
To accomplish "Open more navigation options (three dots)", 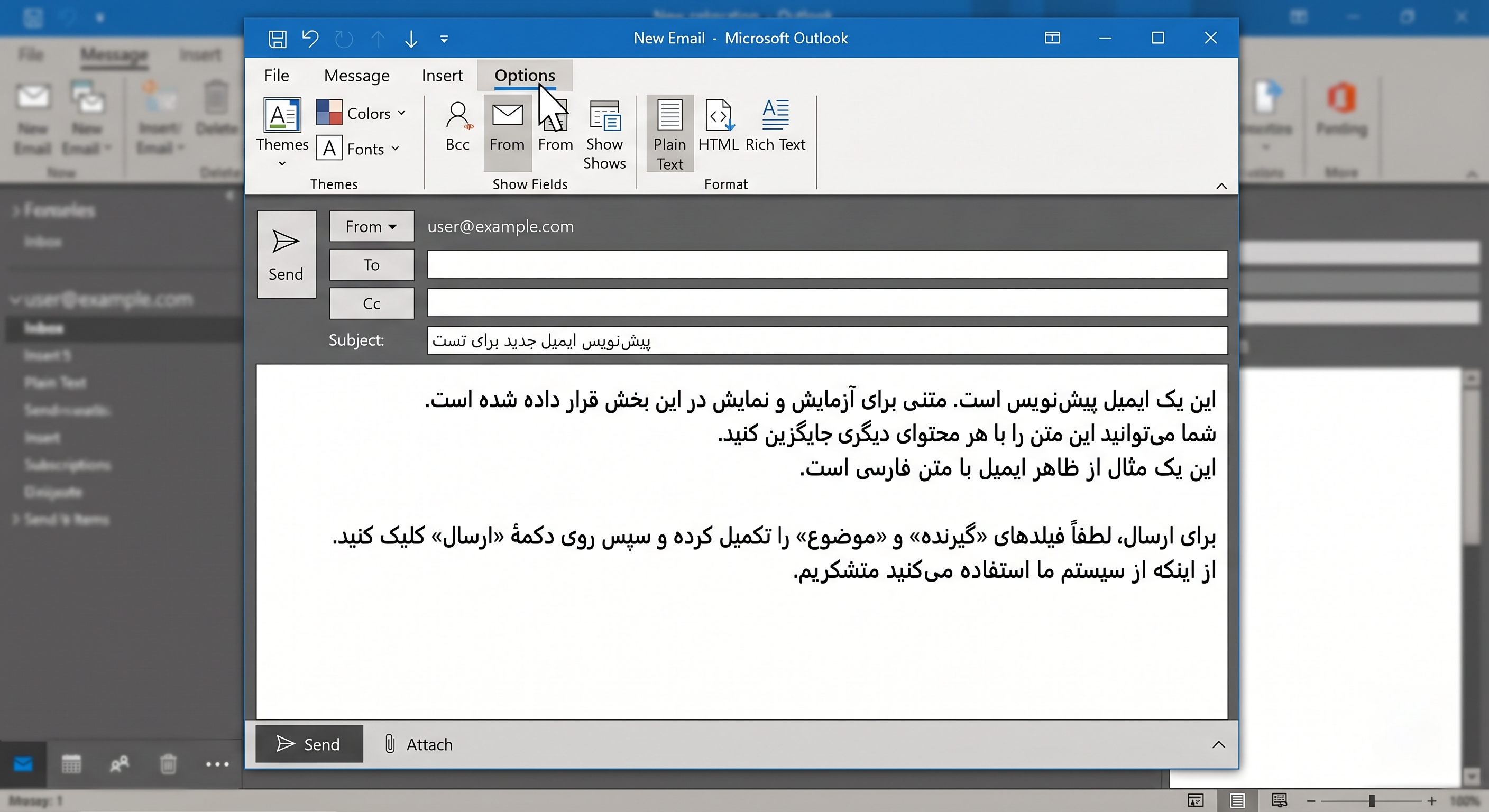I will (217, 764).
